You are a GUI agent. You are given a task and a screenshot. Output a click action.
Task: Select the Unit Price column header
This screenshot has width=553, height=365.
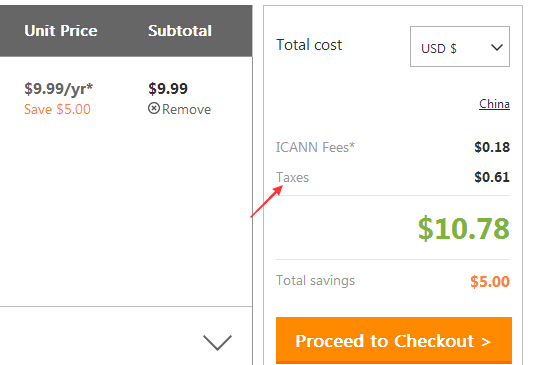pos(61,31)
